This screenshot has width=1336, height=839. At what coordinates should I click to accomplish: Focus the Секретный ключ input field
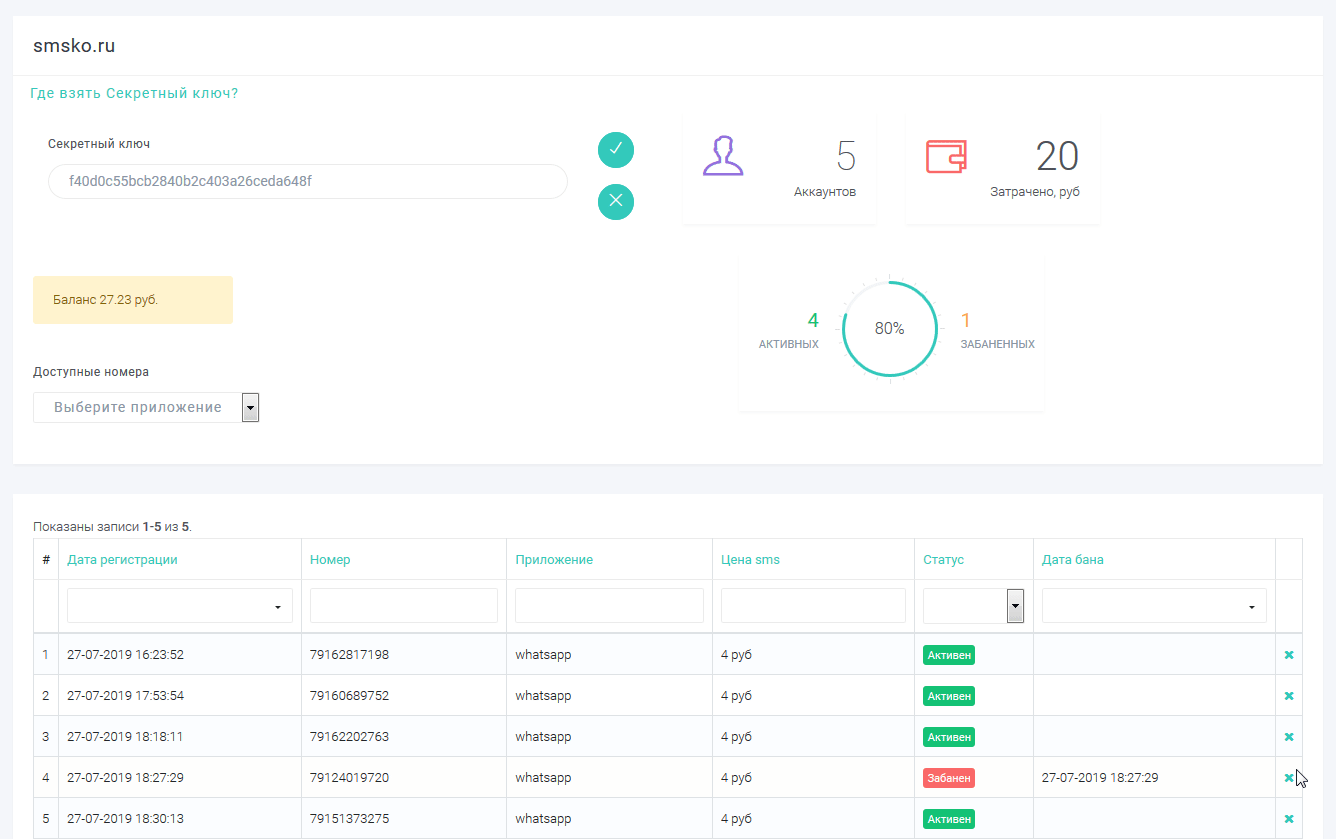click(x=307, y=182)
